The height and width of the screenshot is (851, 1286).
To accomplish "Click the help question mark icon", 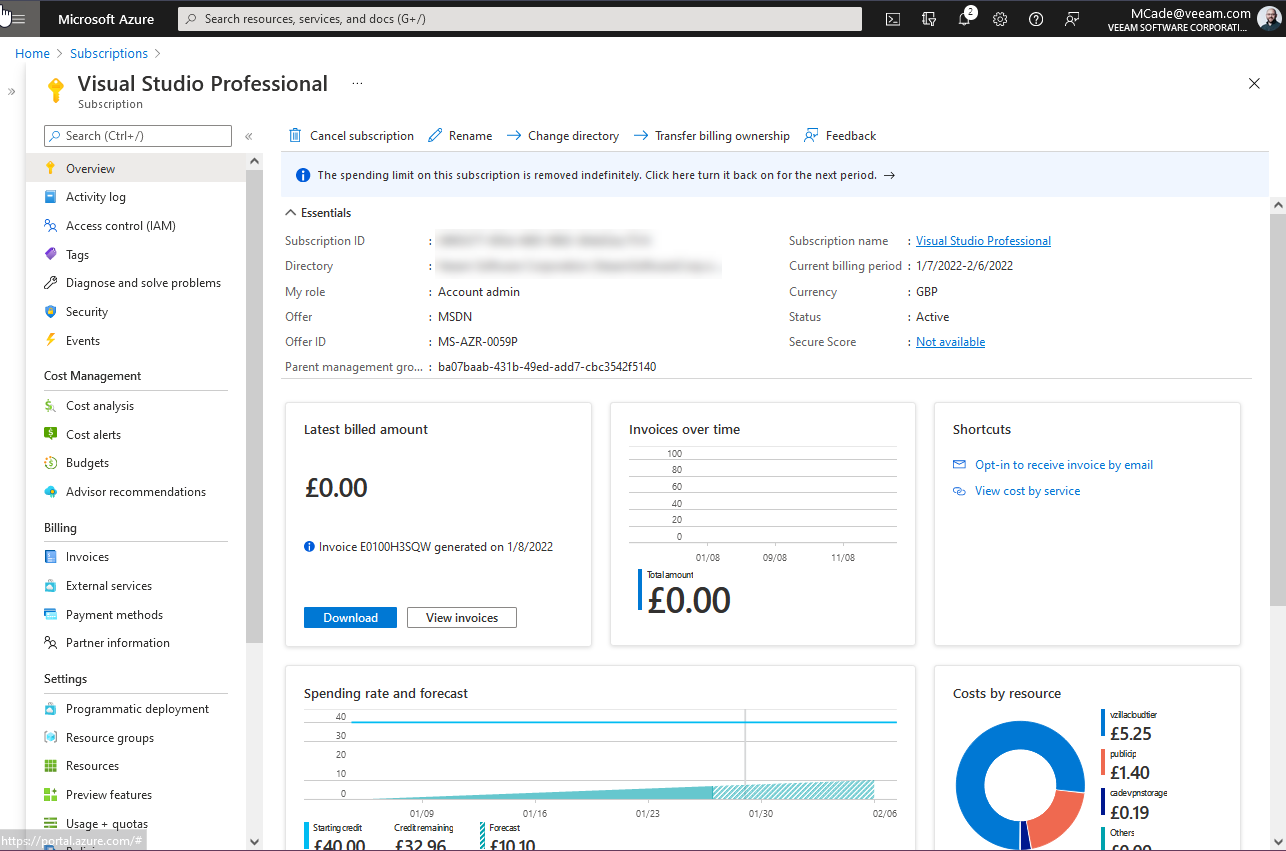I will (1036, 19).
